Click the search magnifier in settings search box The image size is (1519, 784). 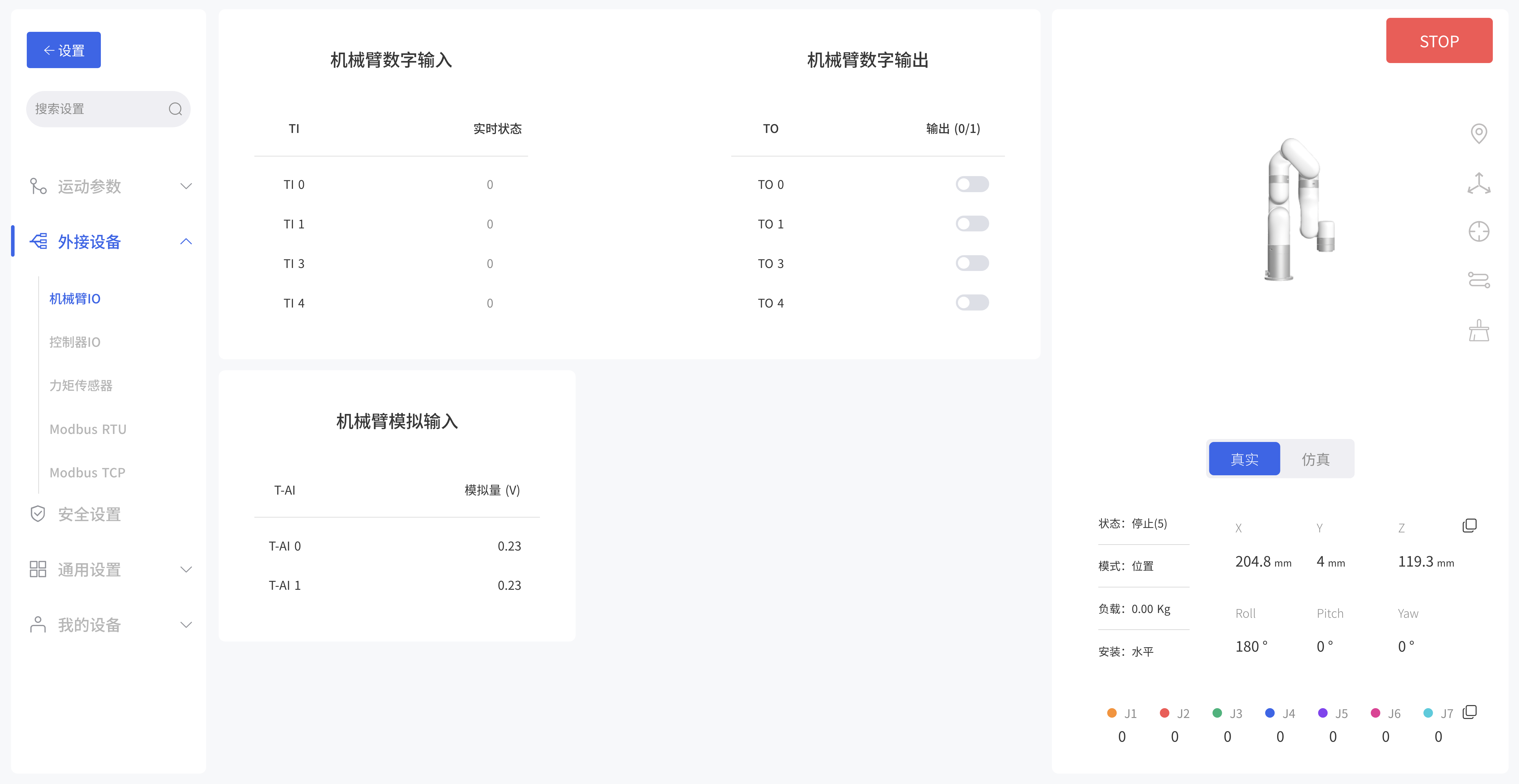coord(175,109)
